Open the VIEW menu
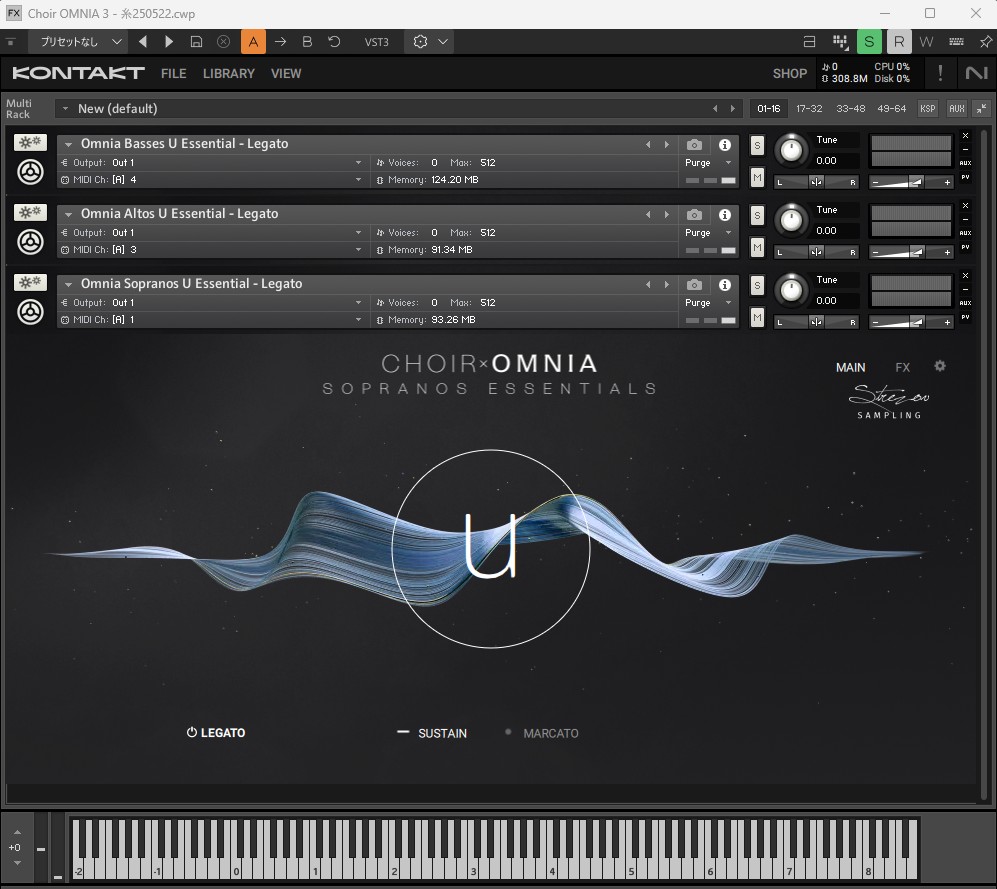The image size is (997, 889). pyautogui.click(x=286, y=74)
